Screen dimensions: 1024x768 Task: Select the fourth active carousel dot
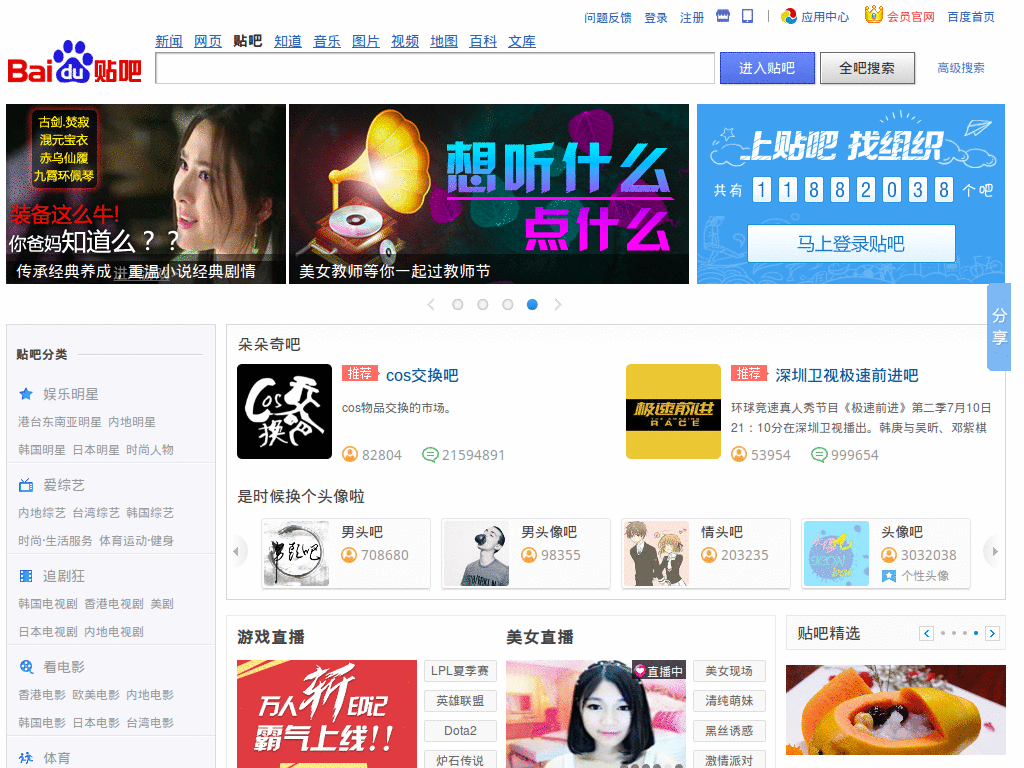(532, 304)
